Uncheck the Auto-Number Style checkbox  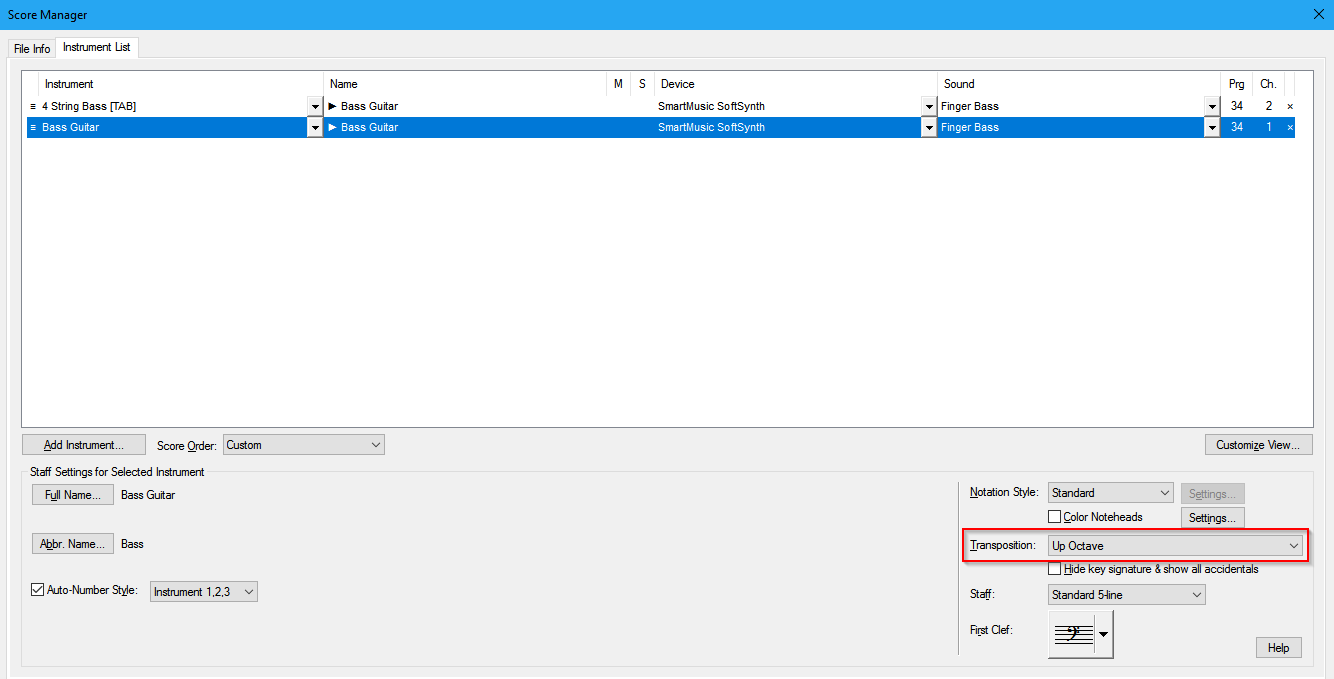[x=38, y=590]
